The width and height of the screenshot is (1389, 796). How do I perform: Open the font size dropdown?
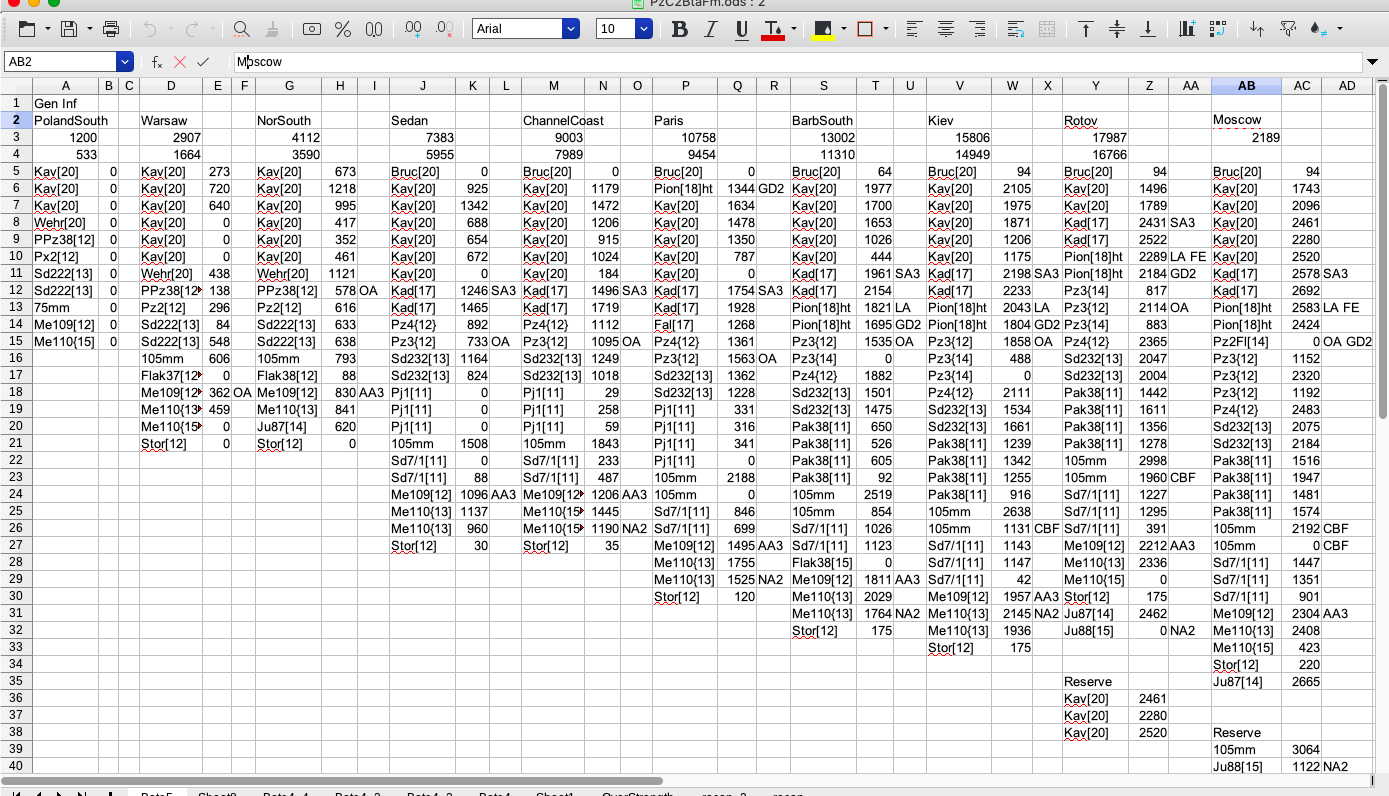click(x=643, y=29)
